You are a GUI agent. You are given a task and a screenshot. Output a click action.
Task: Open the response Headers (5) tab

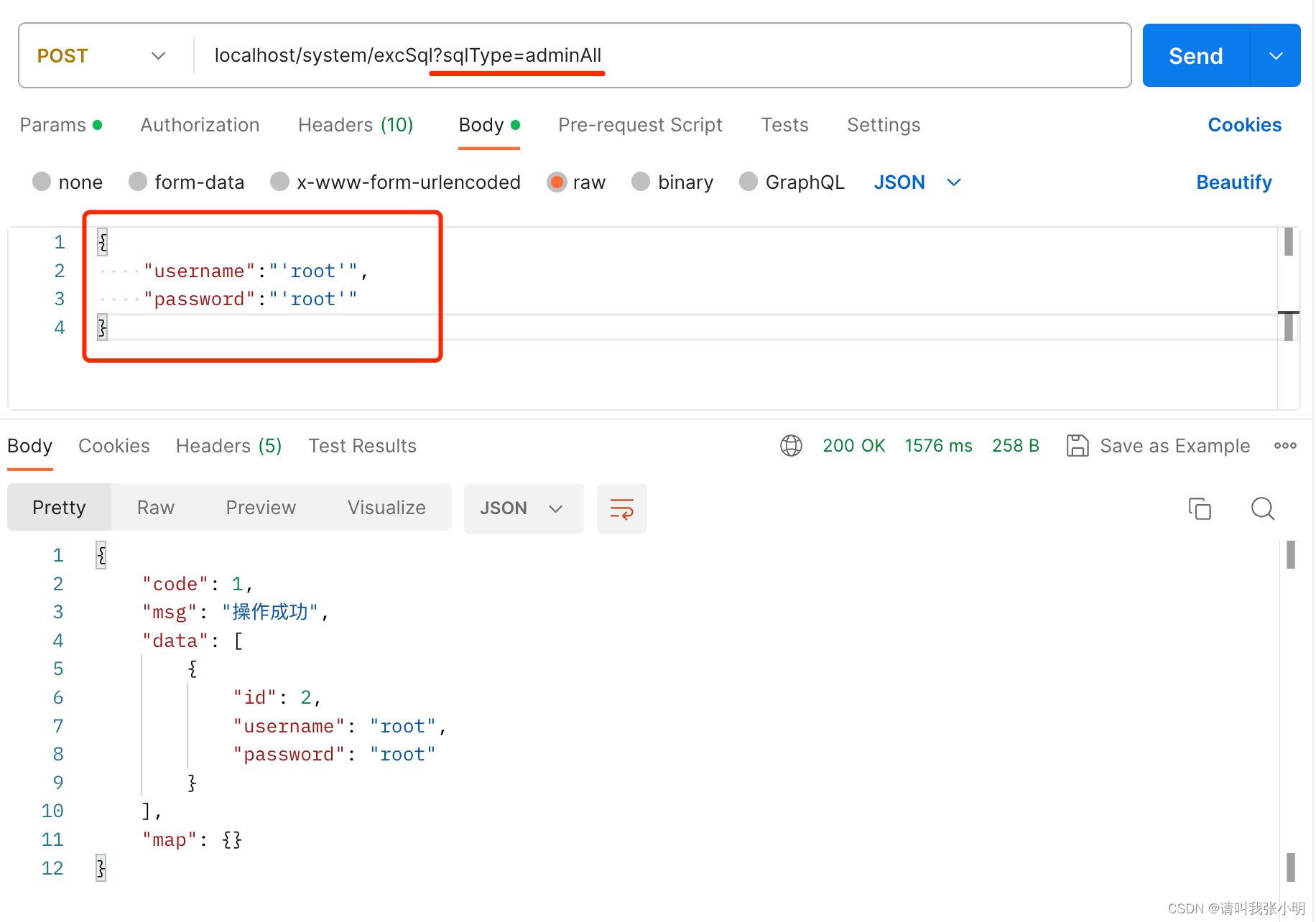coord(229,446)
